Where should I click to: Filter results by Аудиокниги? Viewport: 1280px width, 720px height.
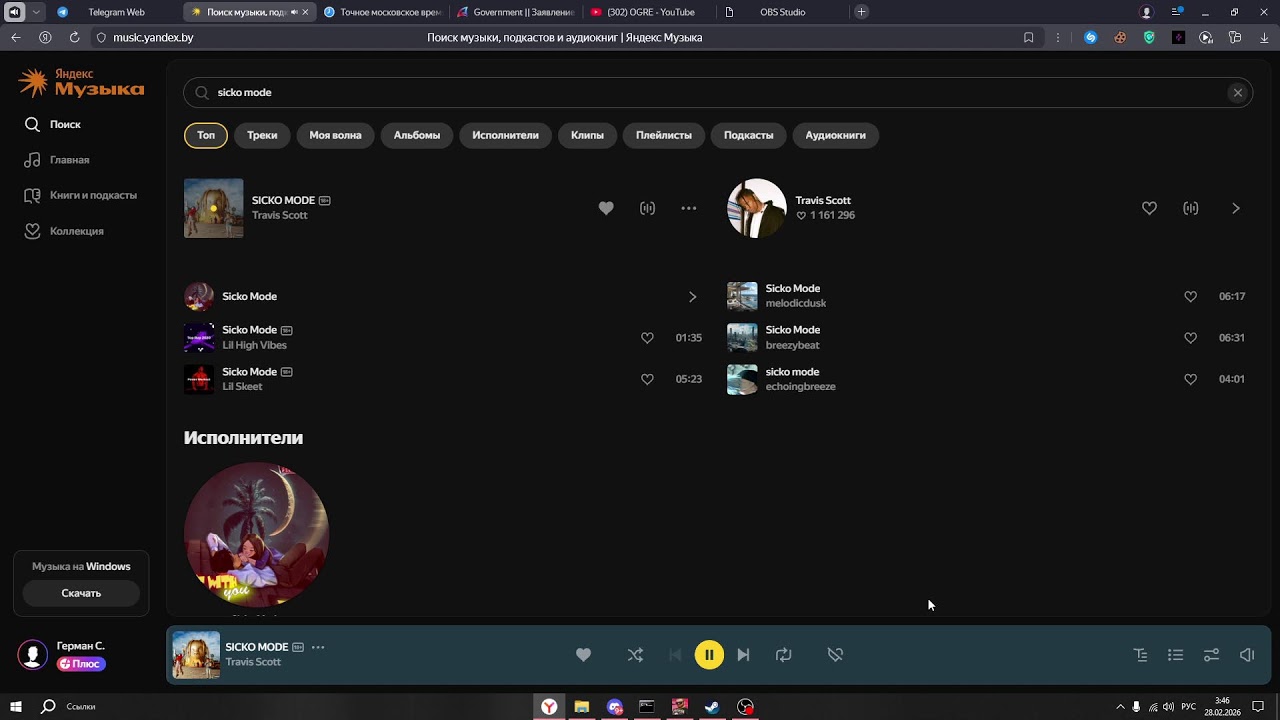(x=836, y=135)
